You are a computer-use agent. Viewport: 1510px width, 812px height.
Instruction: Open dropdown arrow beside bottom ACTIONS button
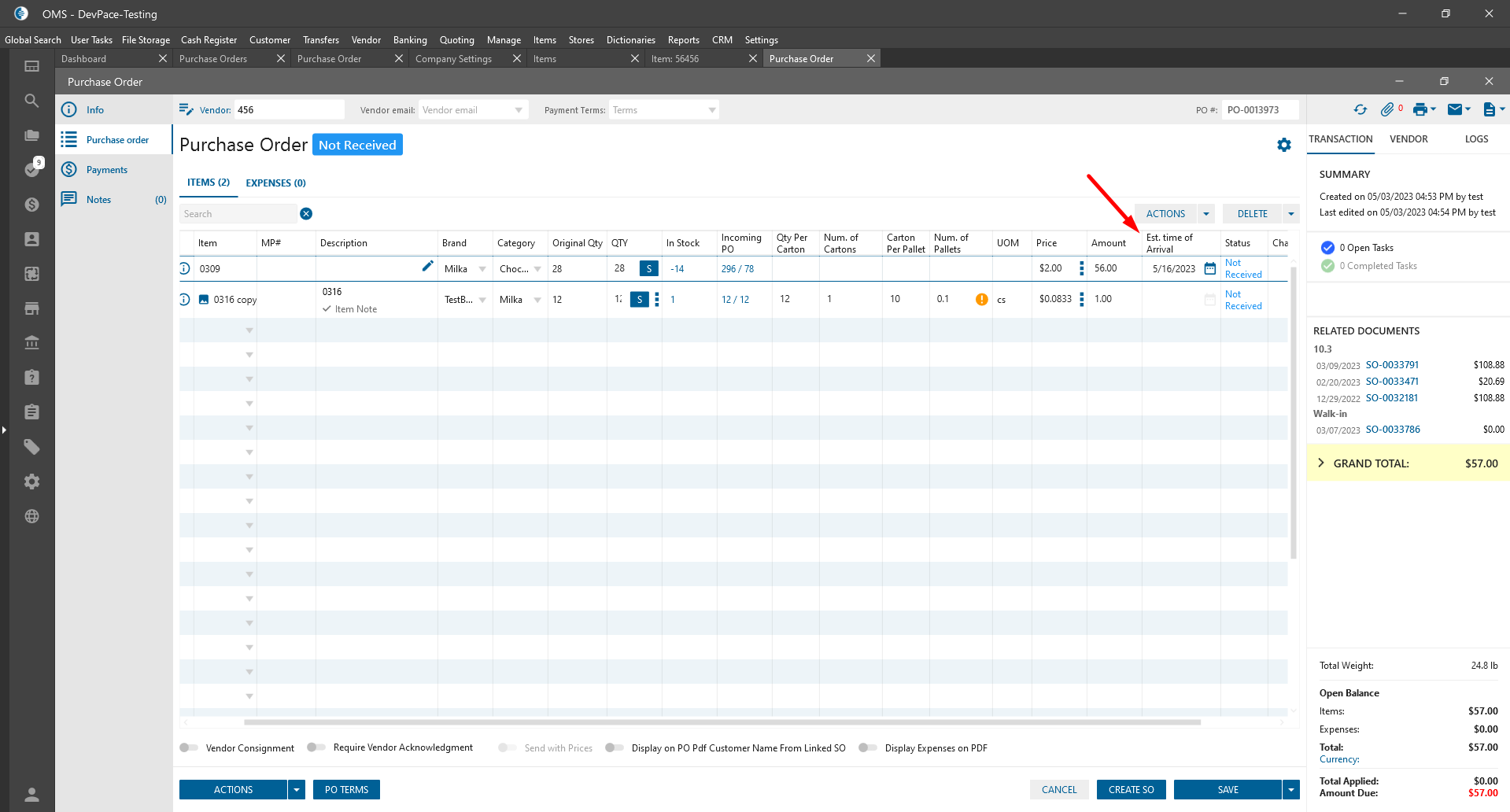coord(297,790)
